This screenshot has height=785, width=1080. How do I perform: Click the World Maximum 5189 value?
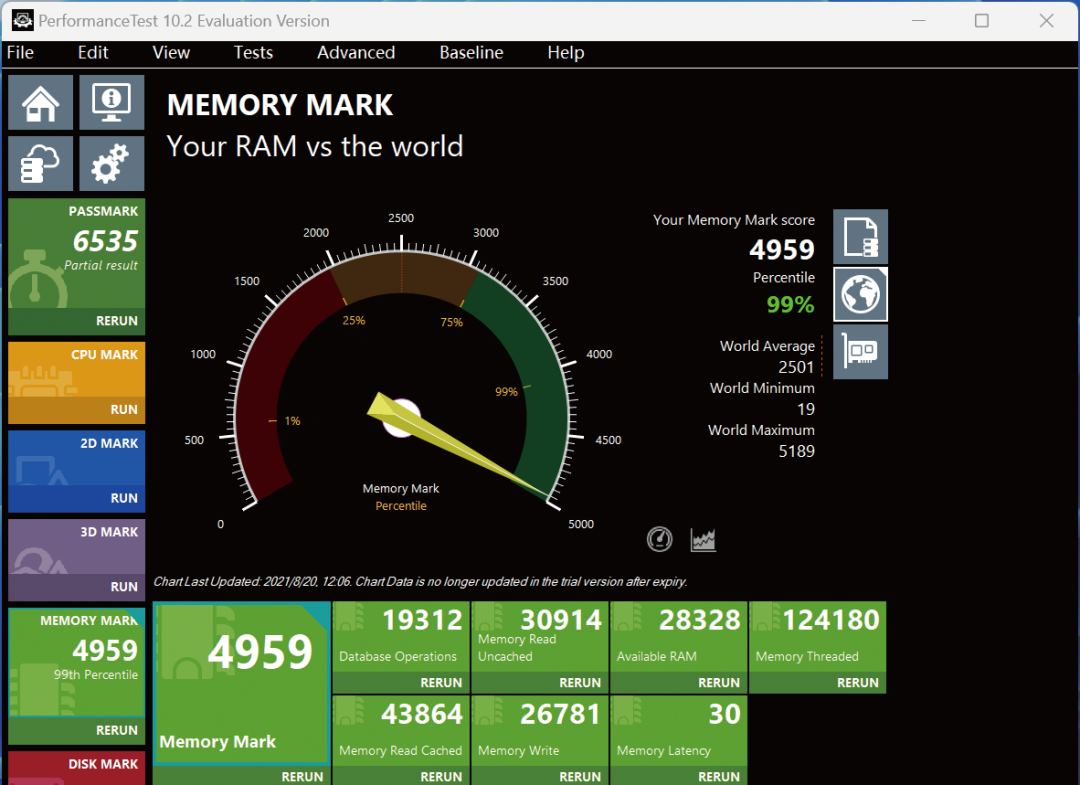[x=796, y=451]
